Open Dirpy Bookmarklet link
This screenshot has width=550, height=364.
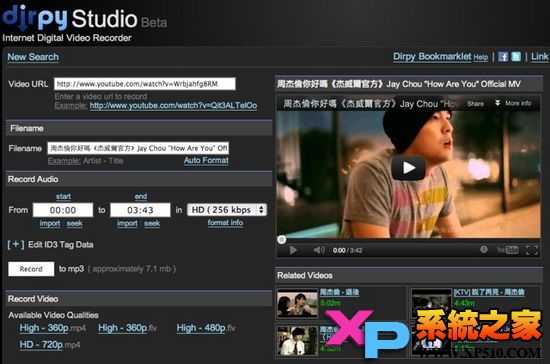(432, 56)
